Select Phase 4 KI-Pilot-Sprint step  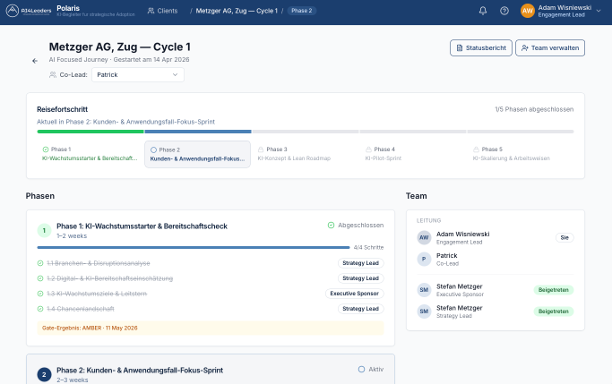pyautogui.click(x=413, y=154)
